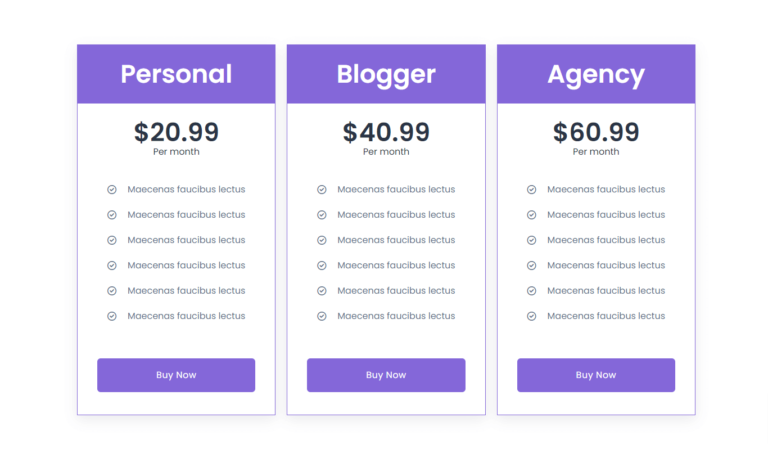Click first check icon in Personal plan
Screen dimensions: 768x454
pos(112,189)
